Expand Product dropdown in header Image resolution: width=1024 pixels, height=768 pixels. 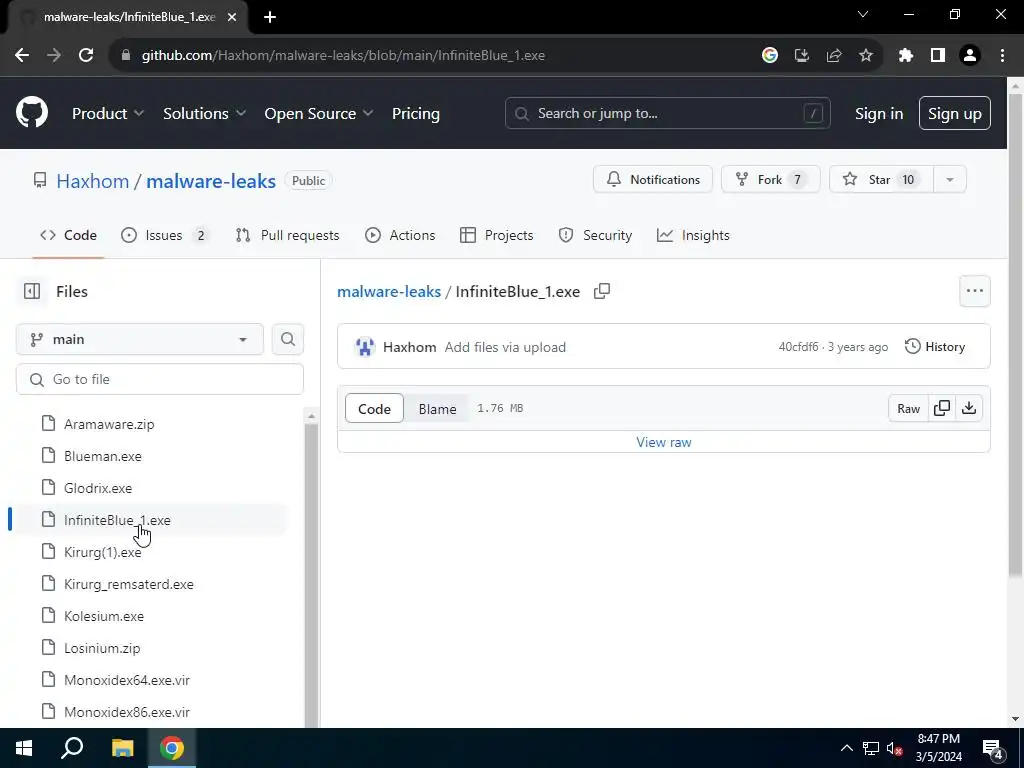pyautogui.click(x=108, y=114)
